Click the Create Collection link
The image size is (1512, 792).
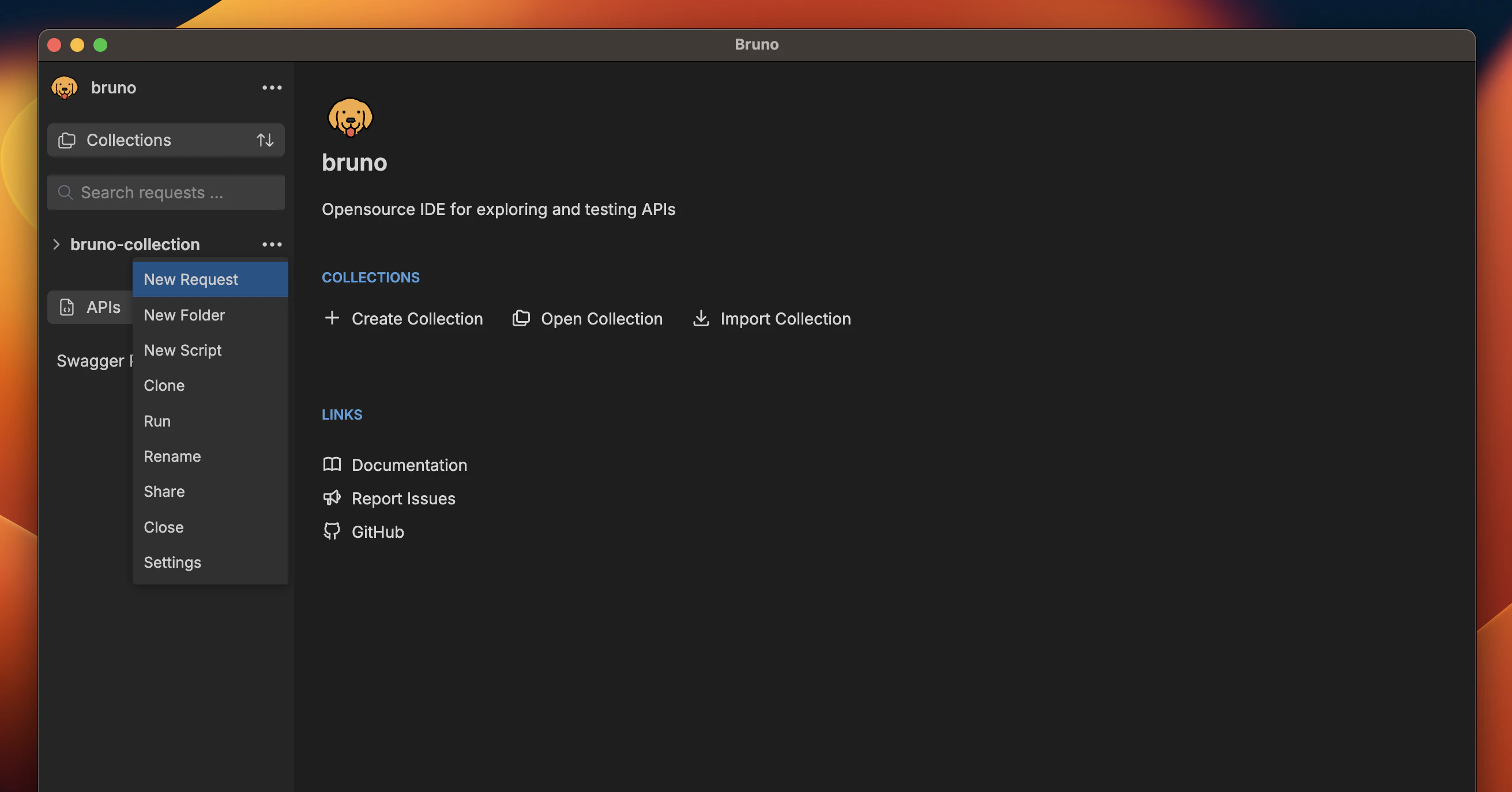click(417, 319)
